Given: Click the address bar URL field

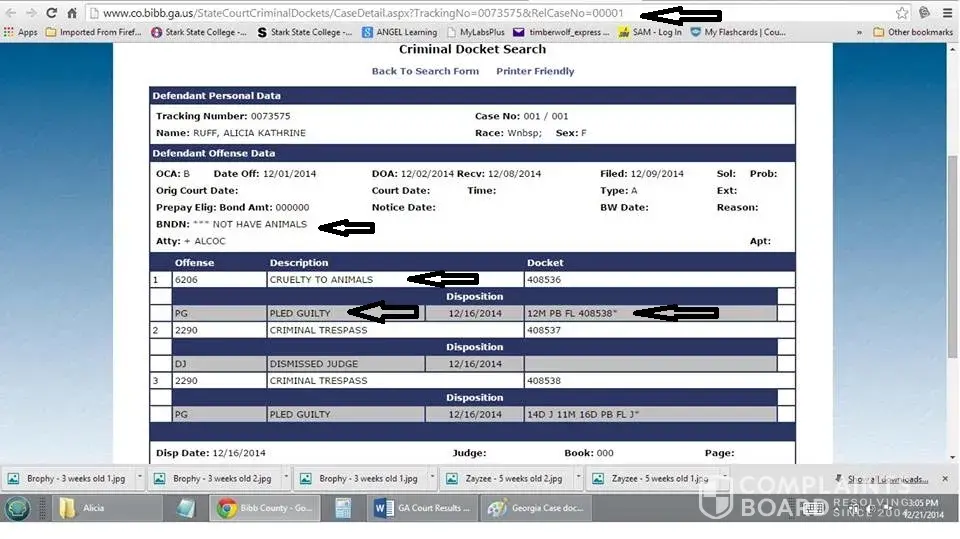Looking at the screenshot, I should pyautogui.click(x=490, y=13).
